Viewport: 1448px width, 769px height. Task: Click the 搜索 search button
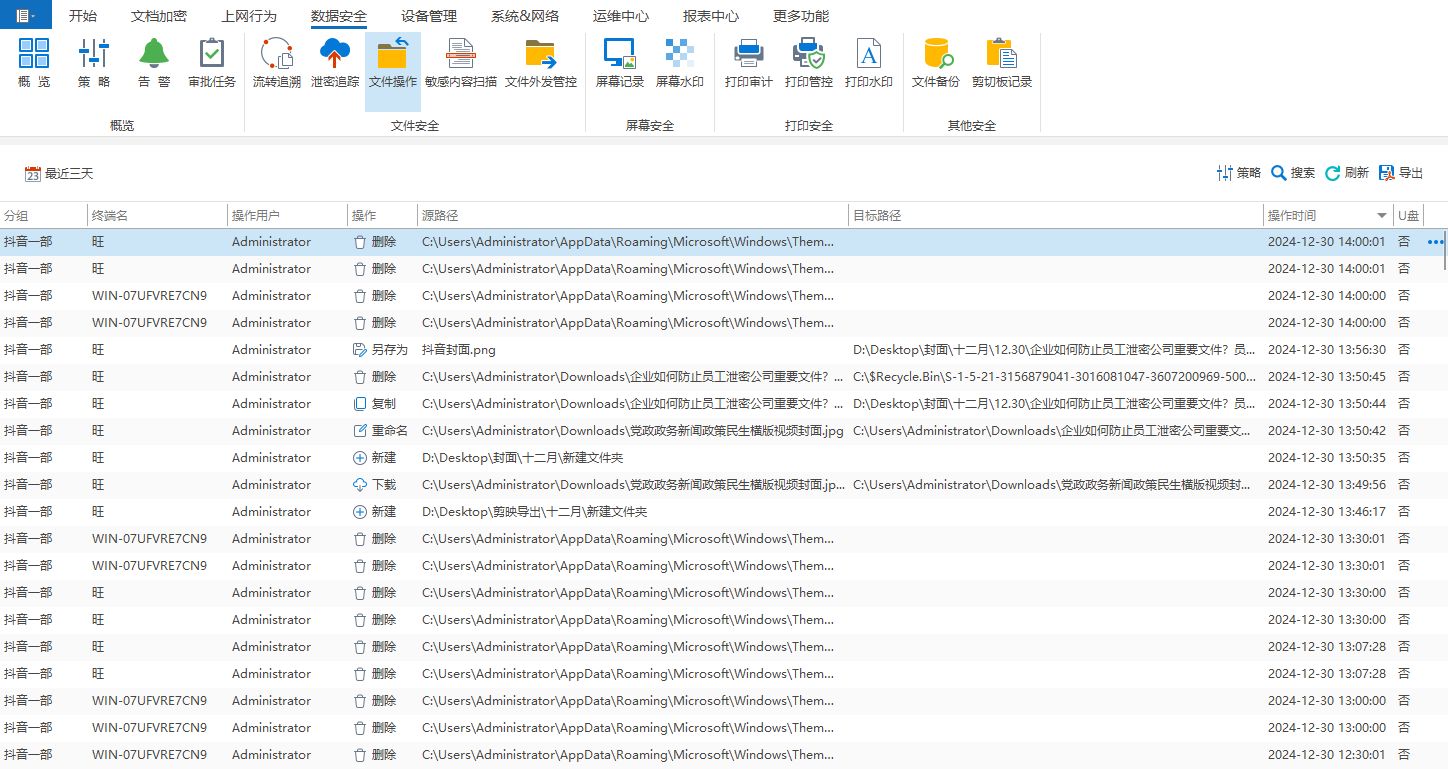coord(1292,173)
